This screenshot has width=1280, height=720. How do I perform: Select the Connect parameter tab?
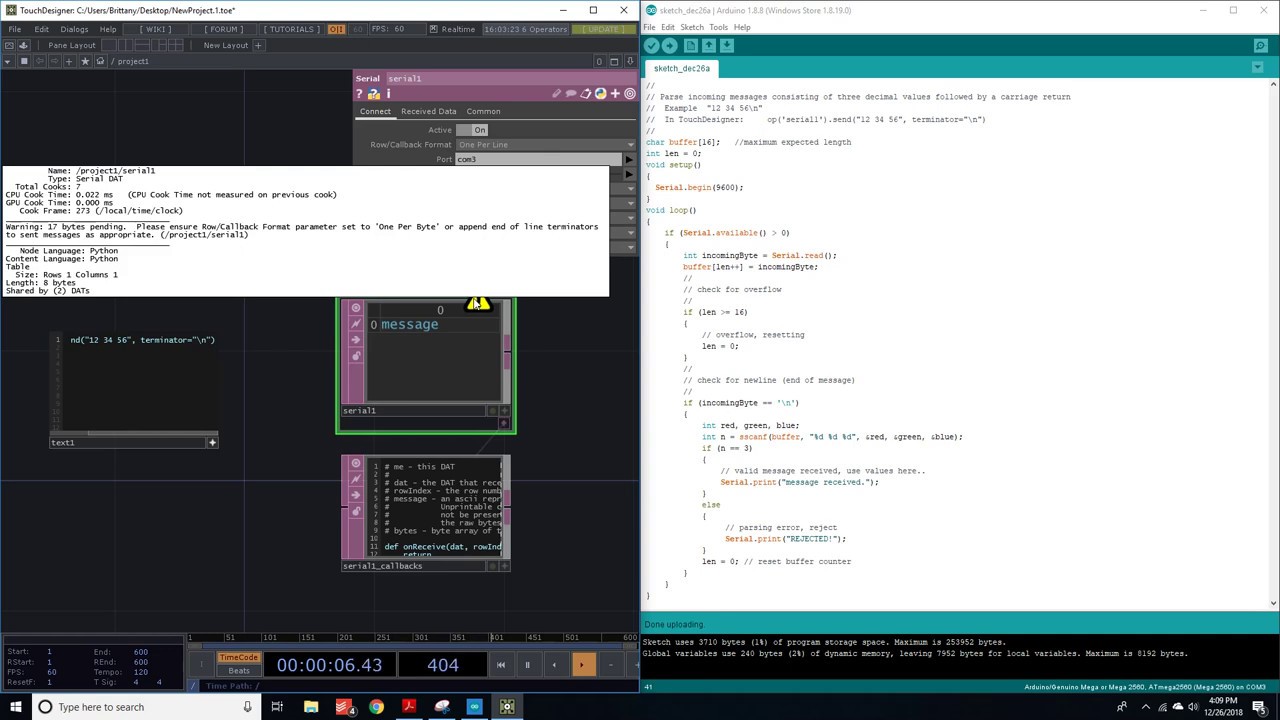(375, 112)
